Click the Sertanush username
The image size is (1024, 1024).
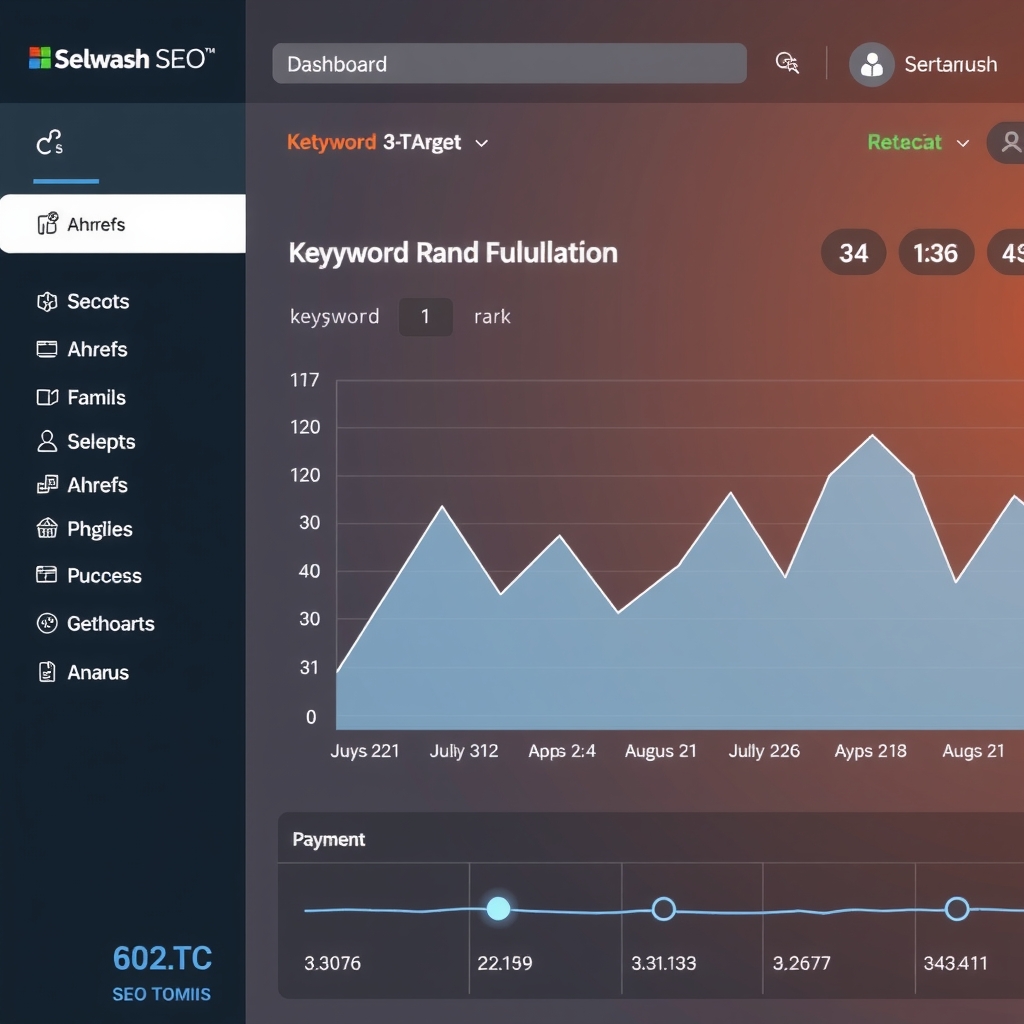coord(950,64)
